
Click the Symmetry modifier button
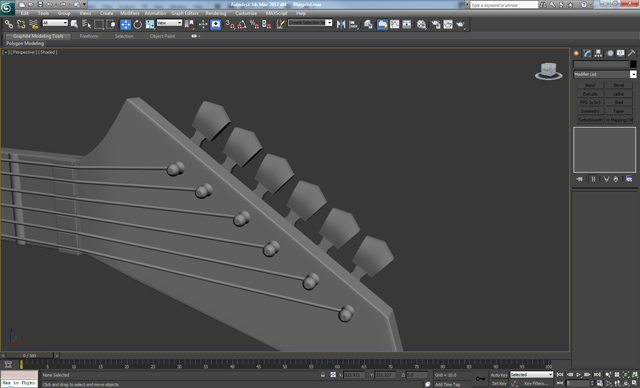590,111
